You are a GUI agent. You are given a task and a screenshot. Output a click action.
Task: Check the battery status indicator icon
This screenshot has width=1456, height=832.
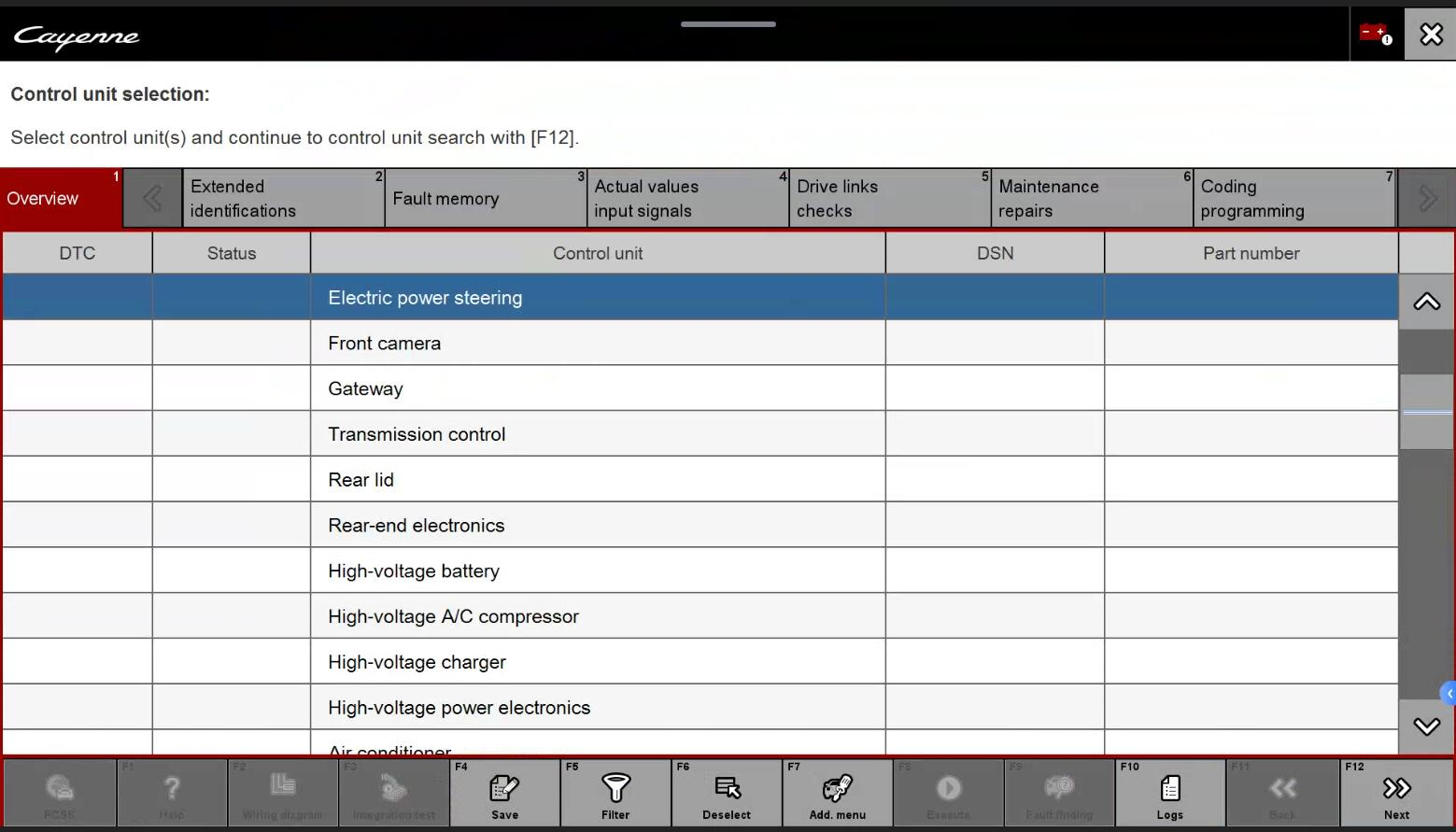pyautogui.click(x=1376, y=35)
